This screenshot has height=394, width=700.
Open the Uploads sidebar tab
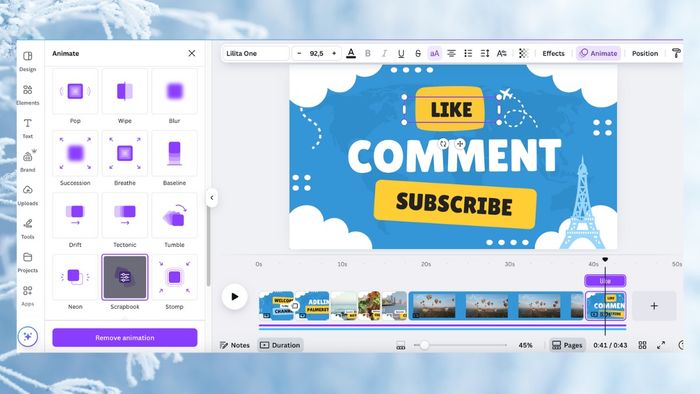tap(28, 195)
